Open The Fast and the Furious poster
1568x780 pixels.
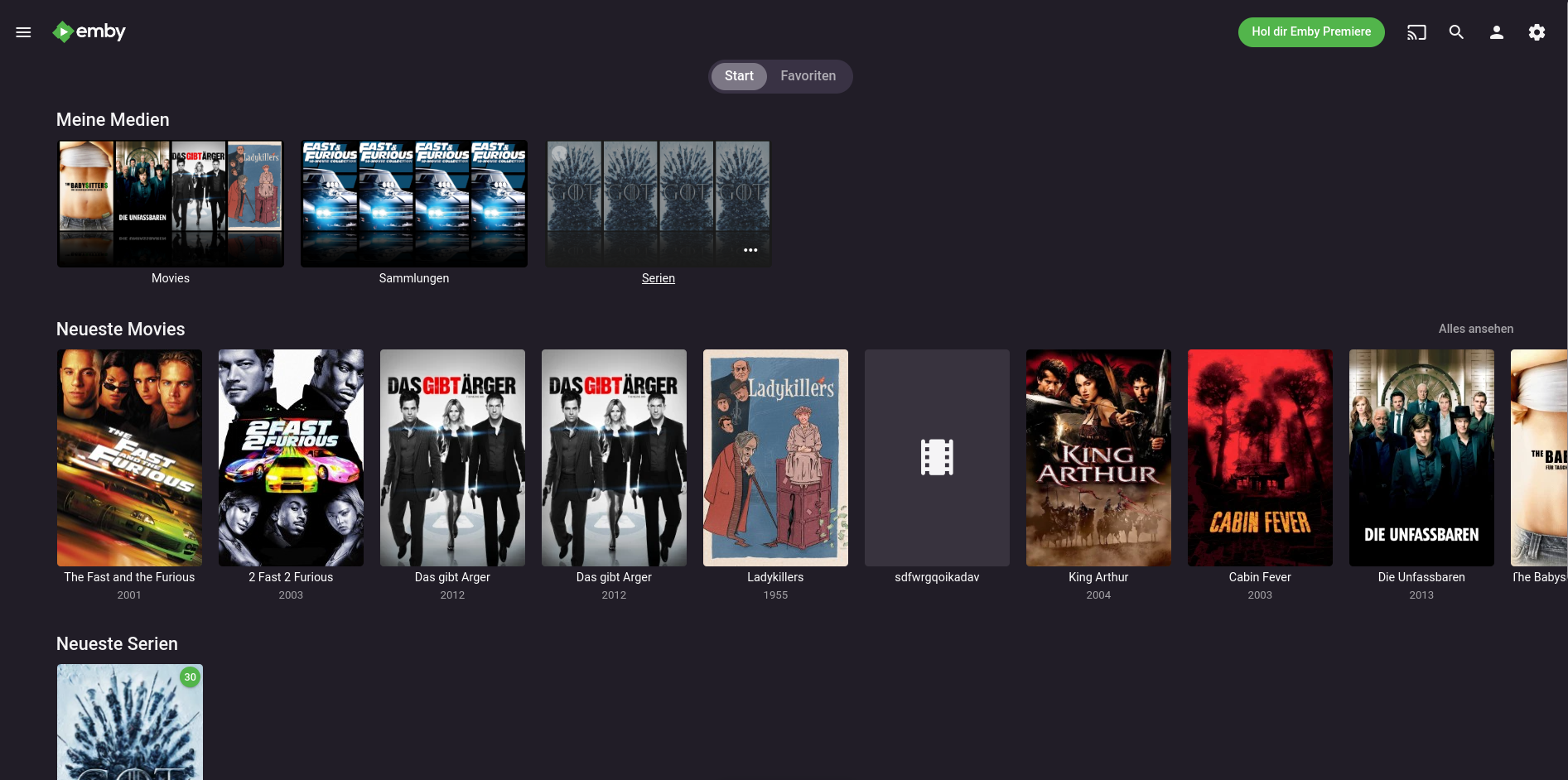(129, 458)
